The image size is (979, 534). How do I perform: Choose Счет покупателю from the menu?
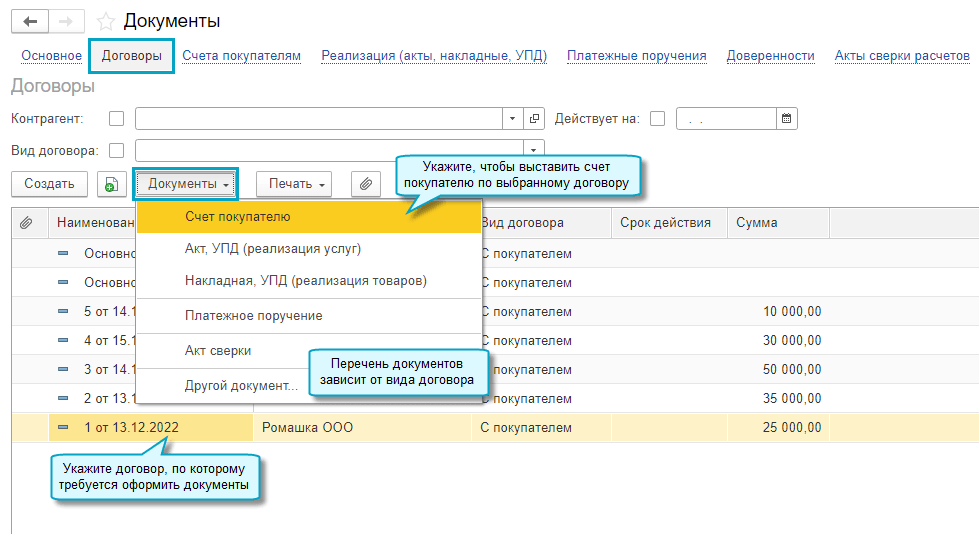pyautogui.click(x=238, y=217)
